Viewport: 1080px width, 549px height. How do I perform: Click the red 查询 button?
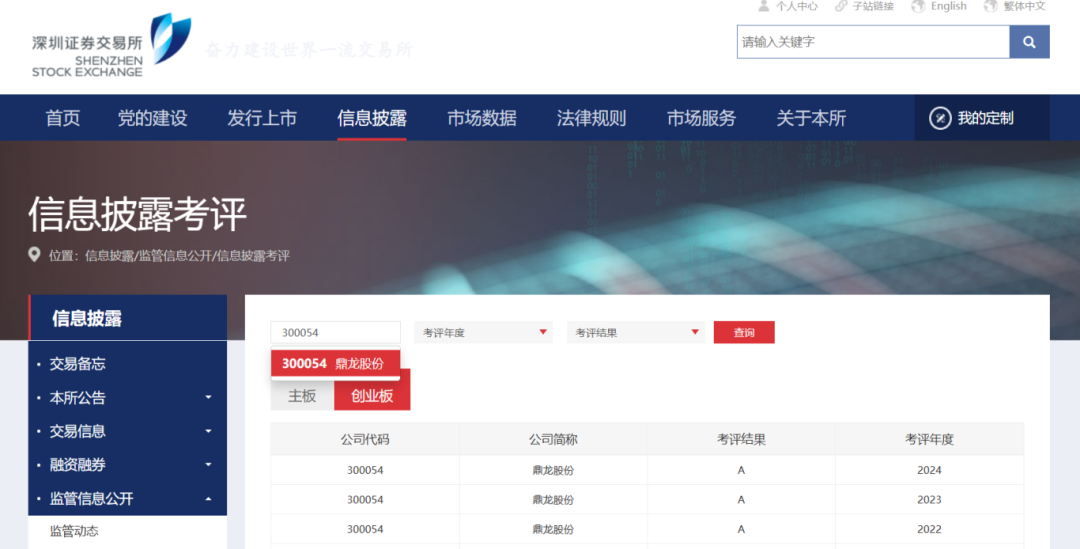(744, 333)
